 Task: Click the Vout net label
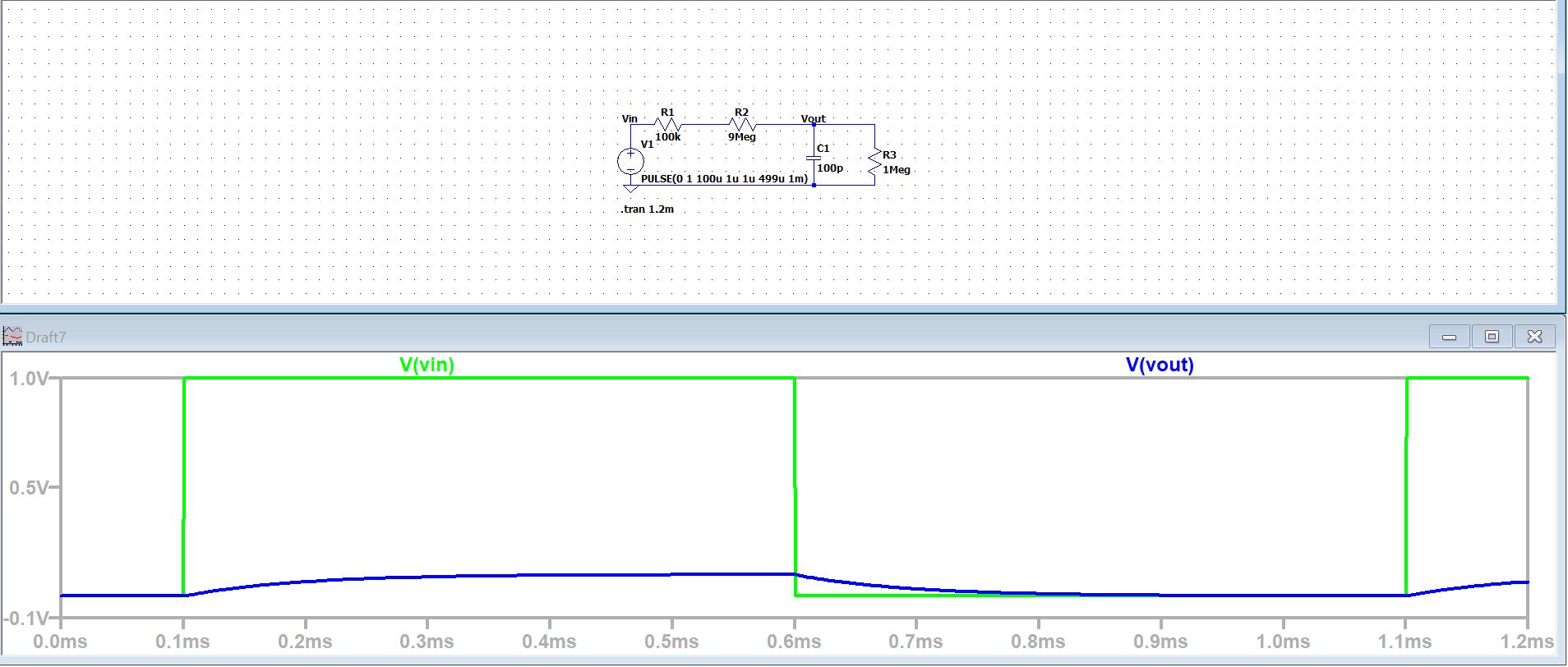tap(813, 118)
